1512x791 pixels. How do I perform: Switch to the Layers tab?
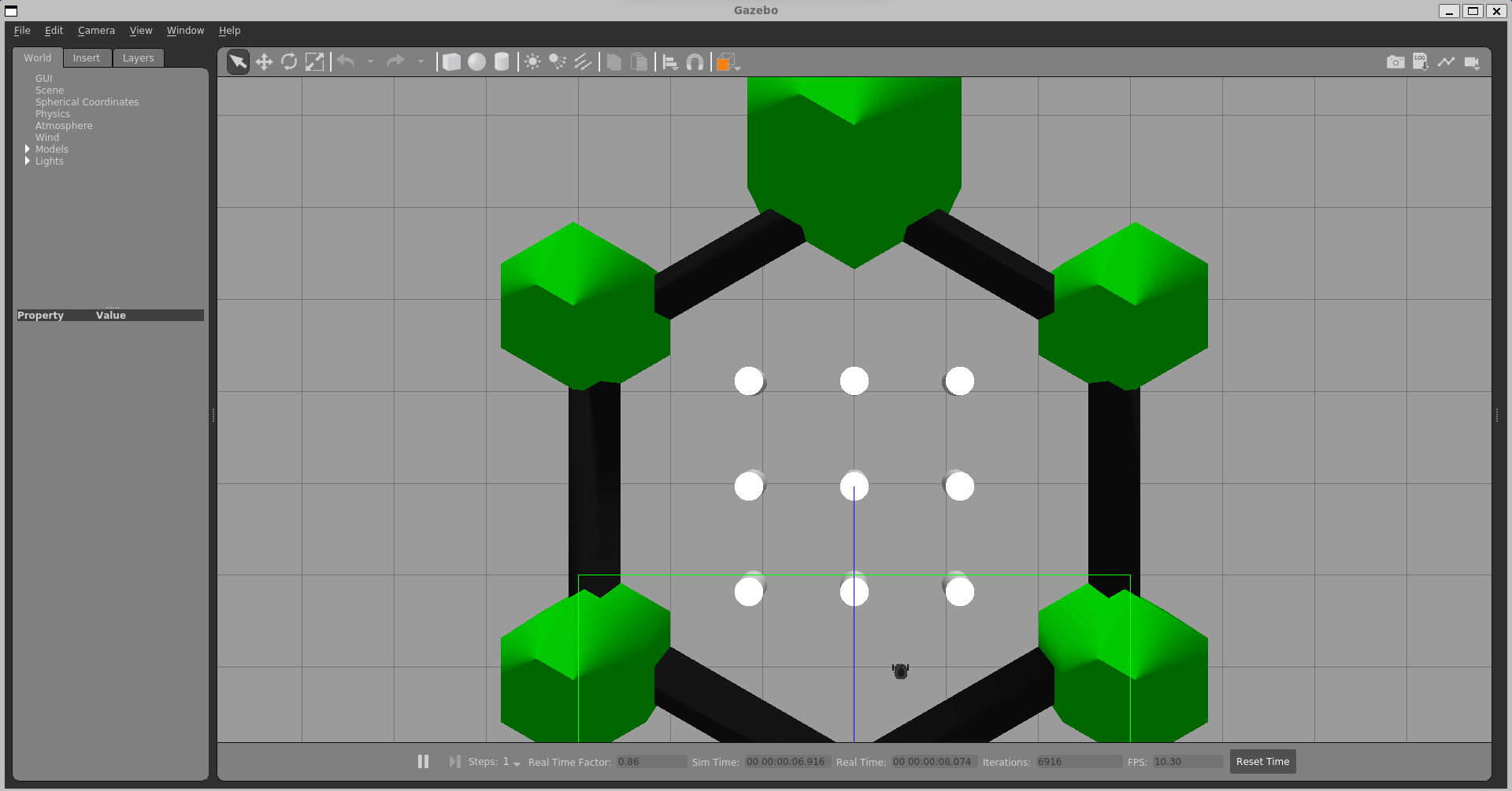coord(139,58)
